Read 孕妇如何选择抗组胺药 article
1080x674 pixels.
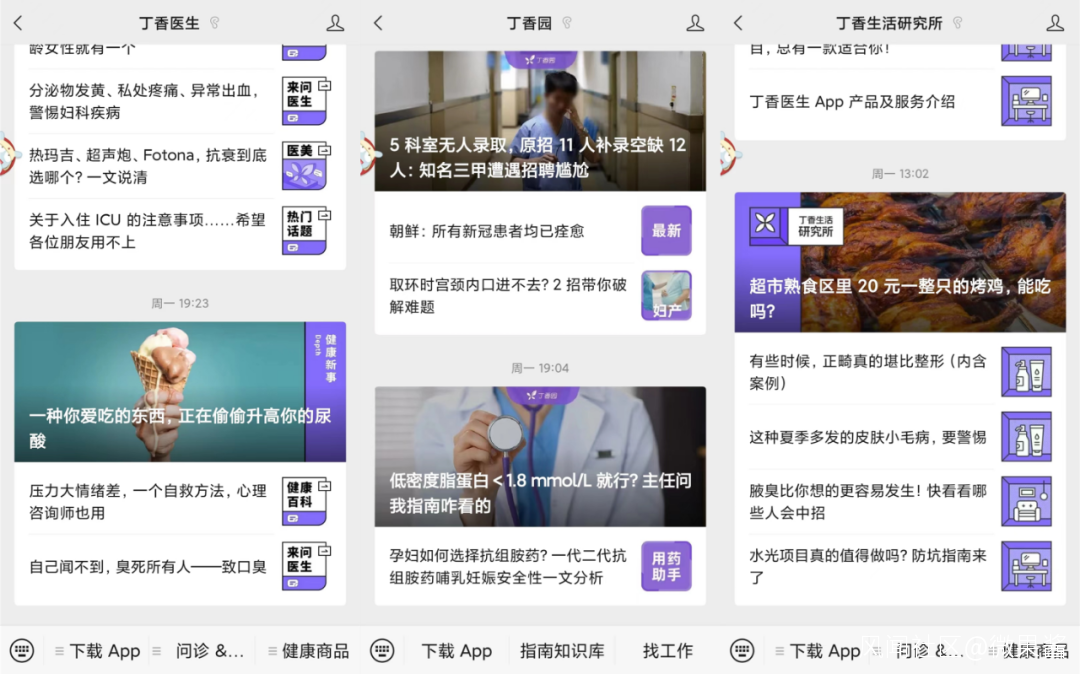click(508, 566)
